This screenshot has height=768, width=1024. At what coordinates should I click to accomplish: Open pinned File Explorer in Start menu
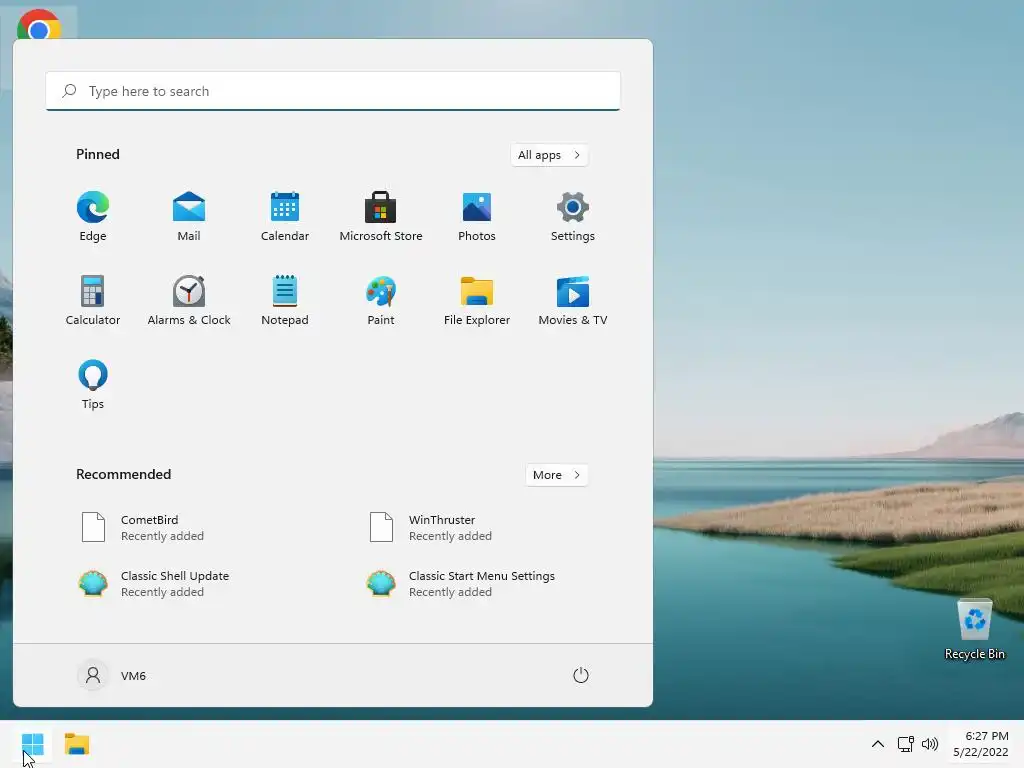pyautogui.click(x=477, y=300)
